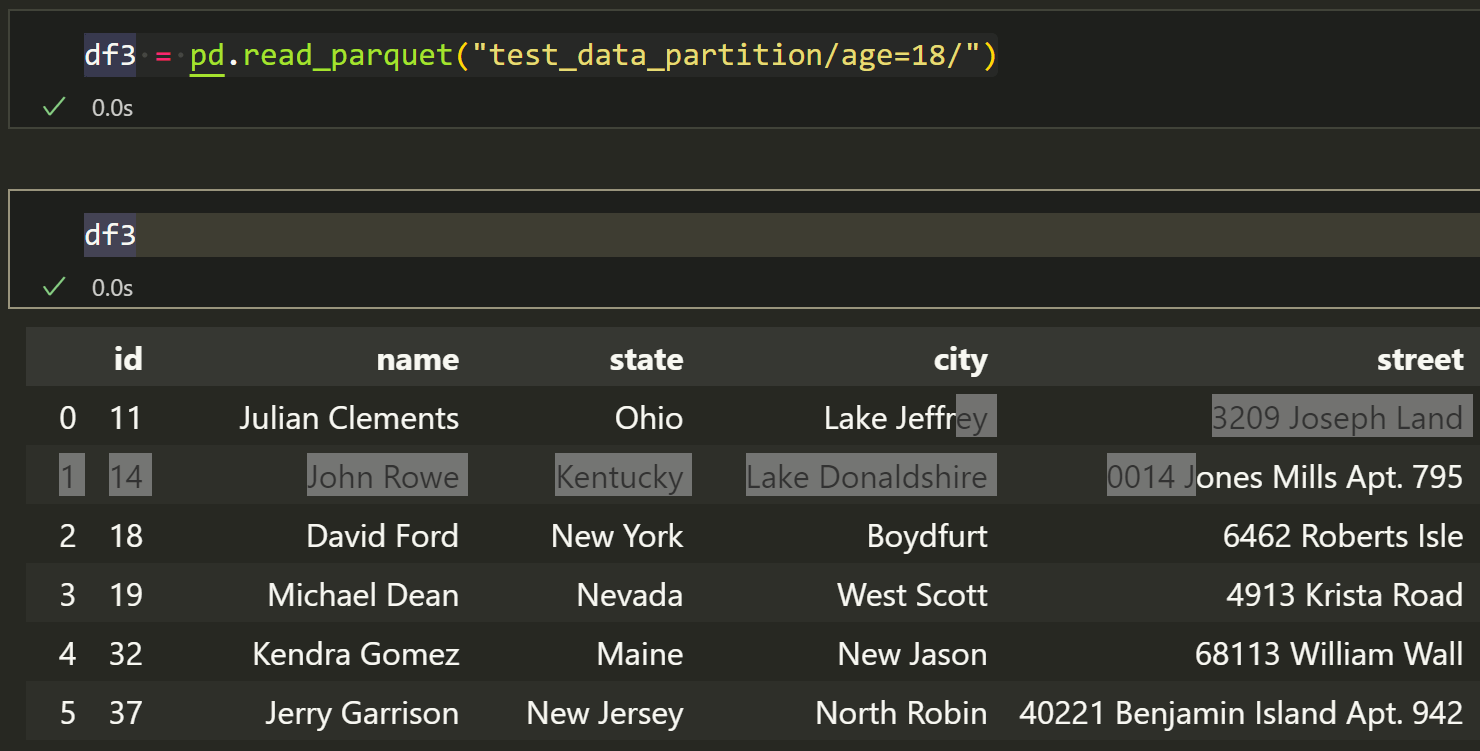The width and height of the screenshot is (1480, 751).
Task: Click street cell 6462 Roberts Isle
Action: (1343, 535)
